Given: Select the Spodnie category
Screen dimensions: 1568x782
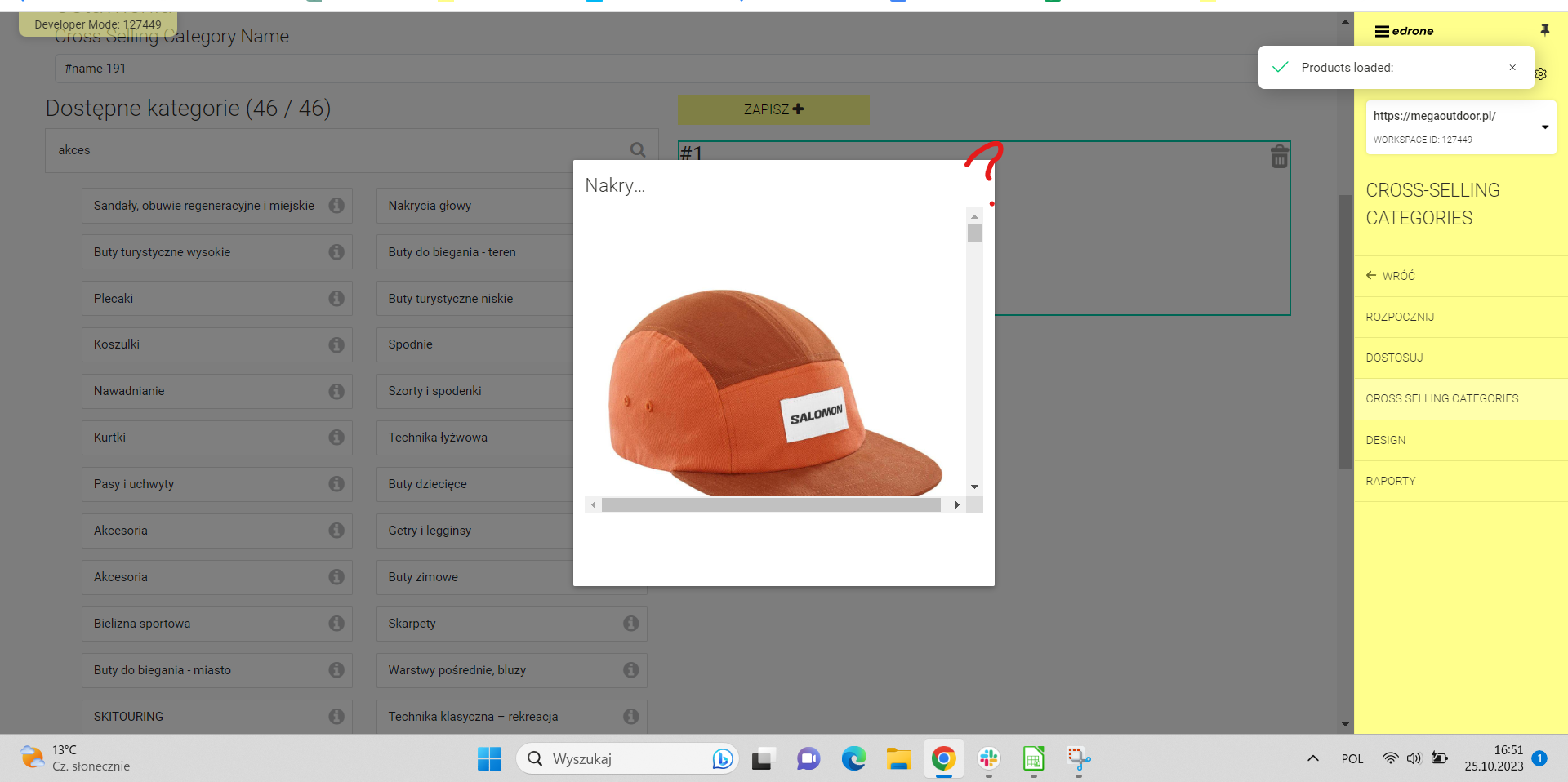Looking at the screenshot, I should click(x=475, y=345).
